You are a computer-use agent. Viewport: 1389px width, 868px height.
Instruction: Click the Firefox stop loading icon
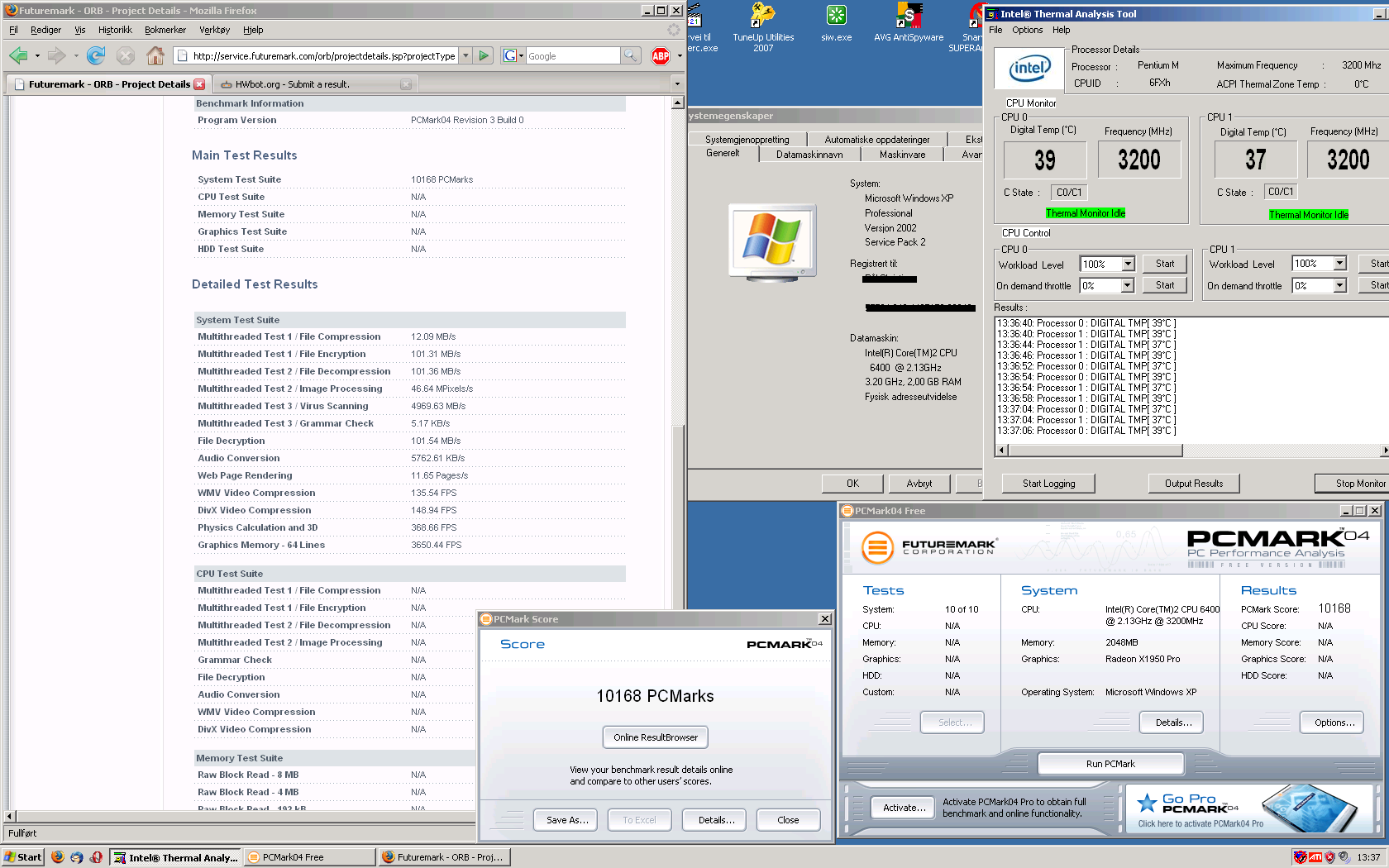(126, 55)
